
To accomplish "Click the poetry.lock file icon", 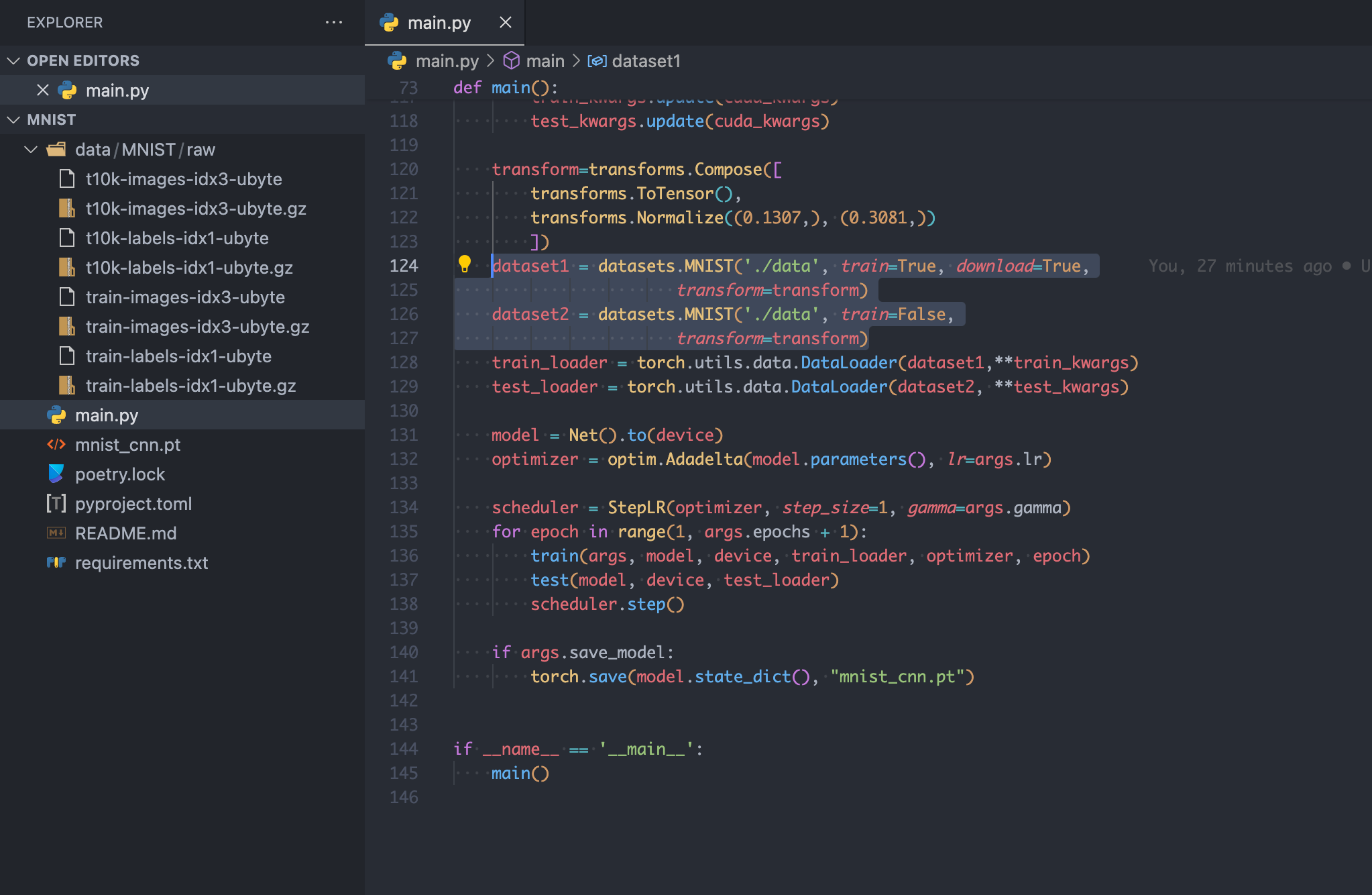I will 56,474.
